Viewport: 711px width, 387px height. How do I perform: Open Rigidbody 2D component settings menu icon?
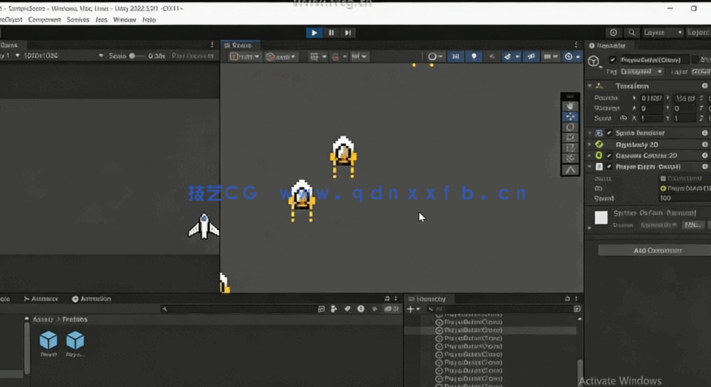click(x=705, y=144)
